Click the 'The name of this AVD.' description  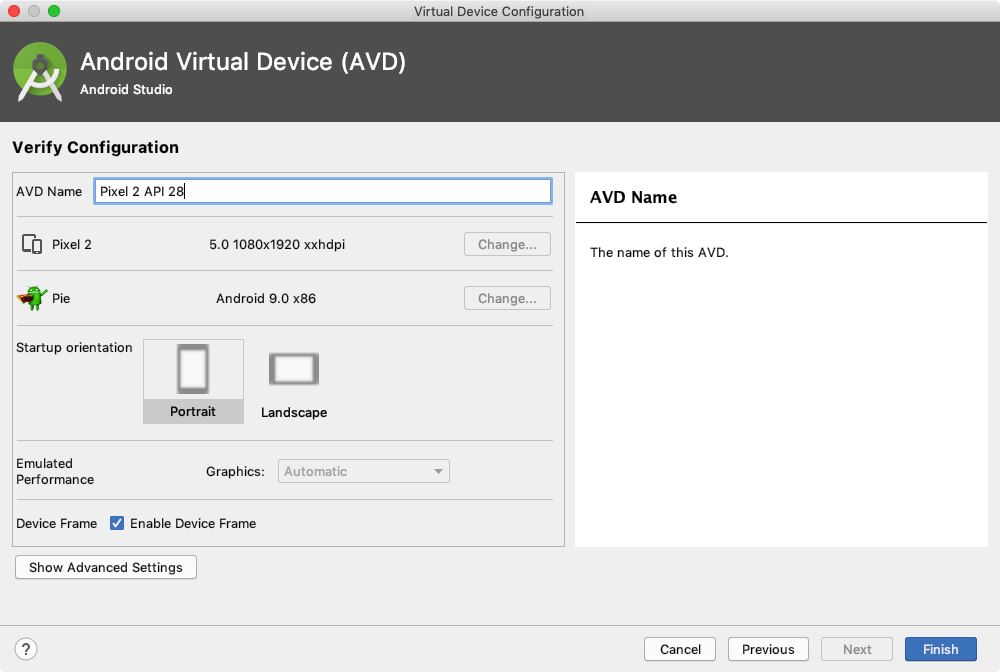tap(659, 252)
